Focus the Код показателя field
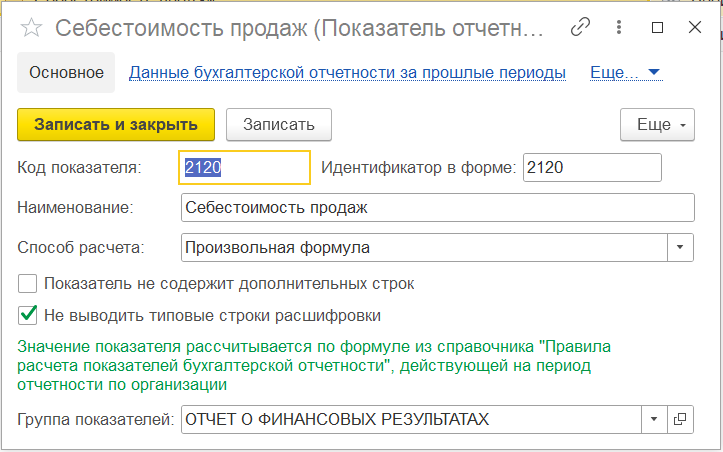 244,167
